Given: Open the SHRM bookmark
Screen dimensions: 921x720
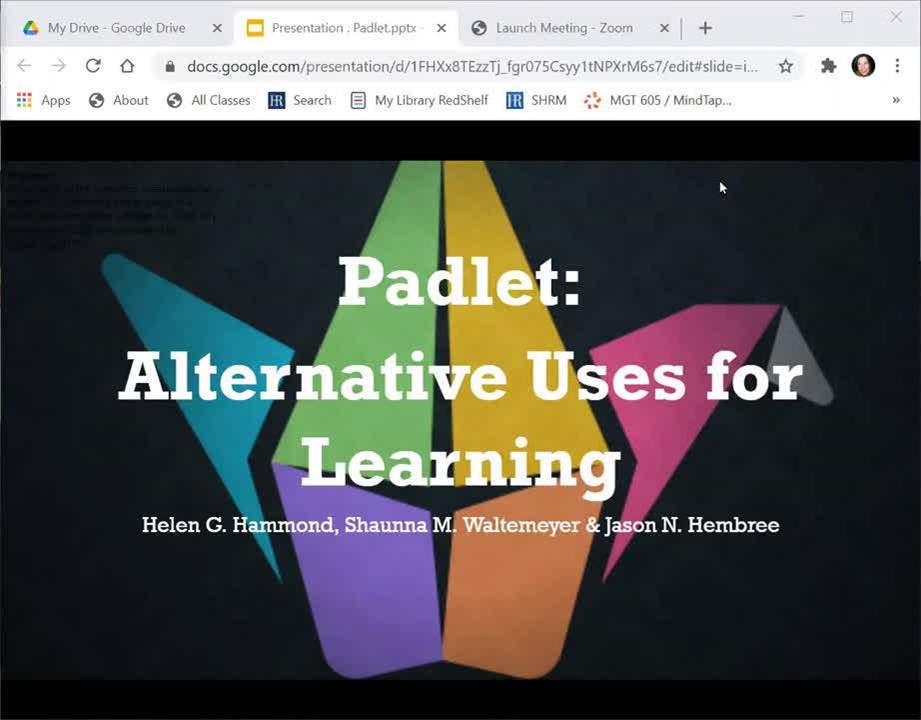Looking at the screenshot, I should coord(536,100).
